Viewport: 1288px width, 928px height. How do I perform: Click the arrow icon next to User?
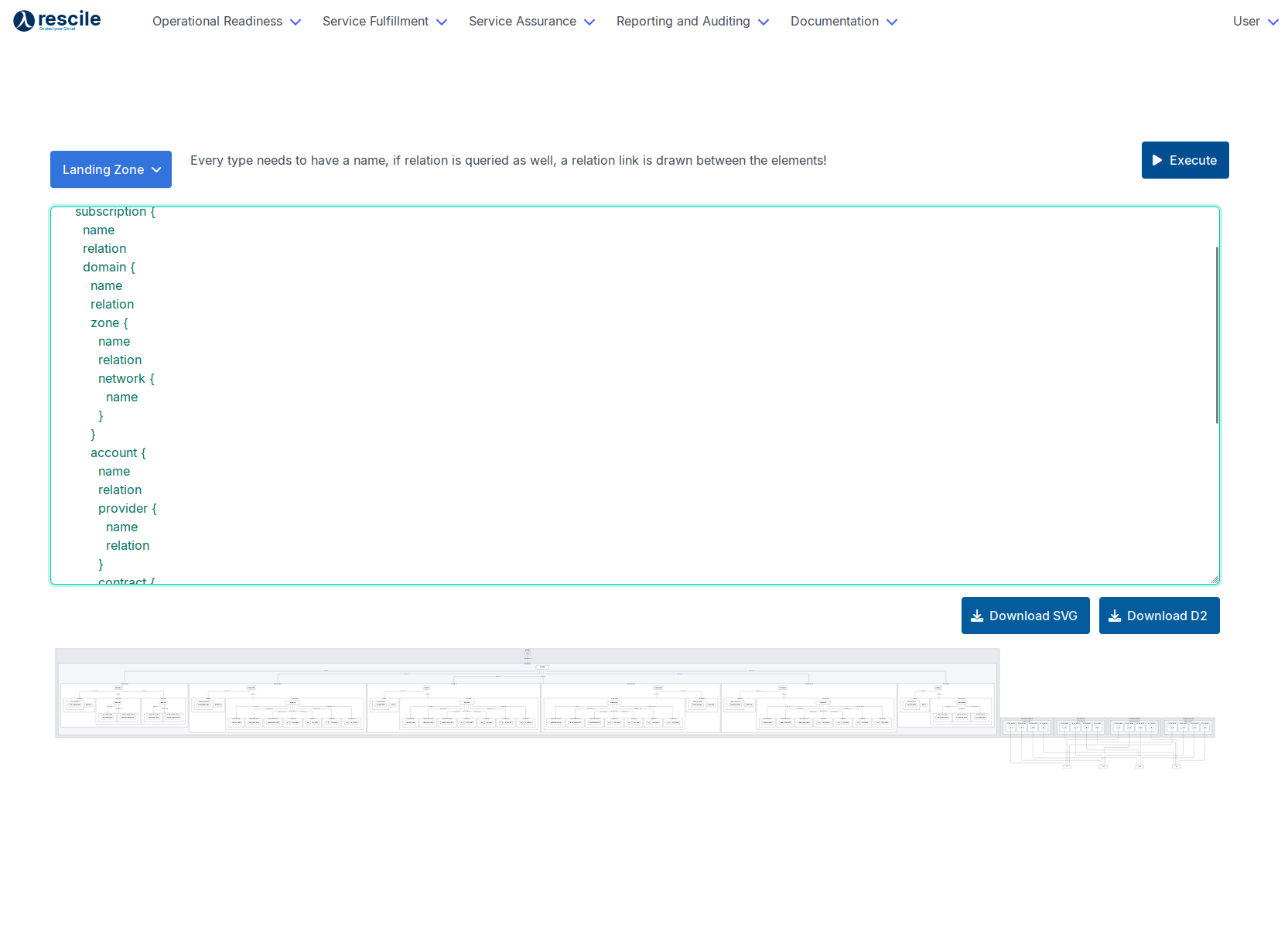click(x=1273, y=22)
